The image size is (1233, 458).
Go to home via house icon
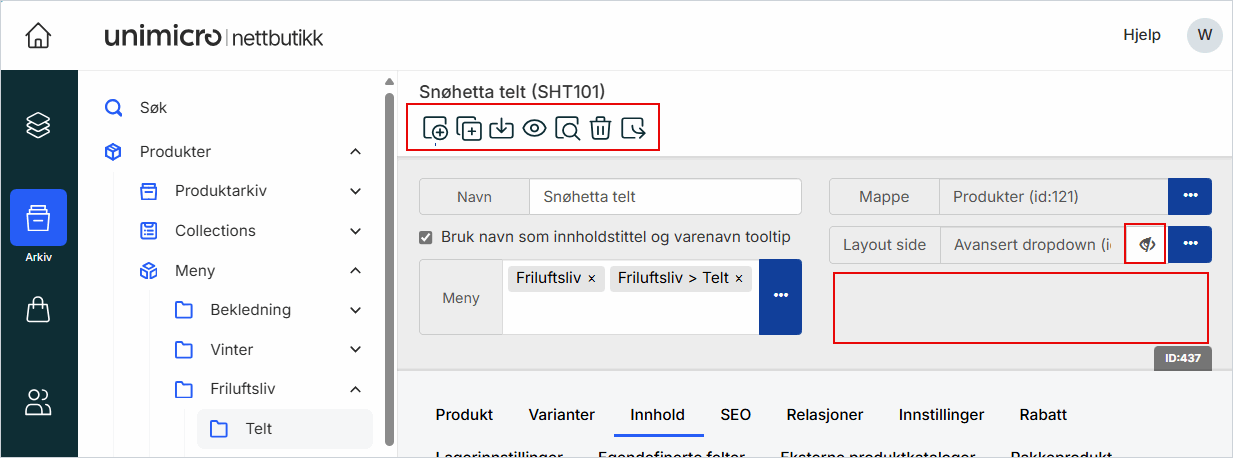pyautogui.click(x=38, y=36)
